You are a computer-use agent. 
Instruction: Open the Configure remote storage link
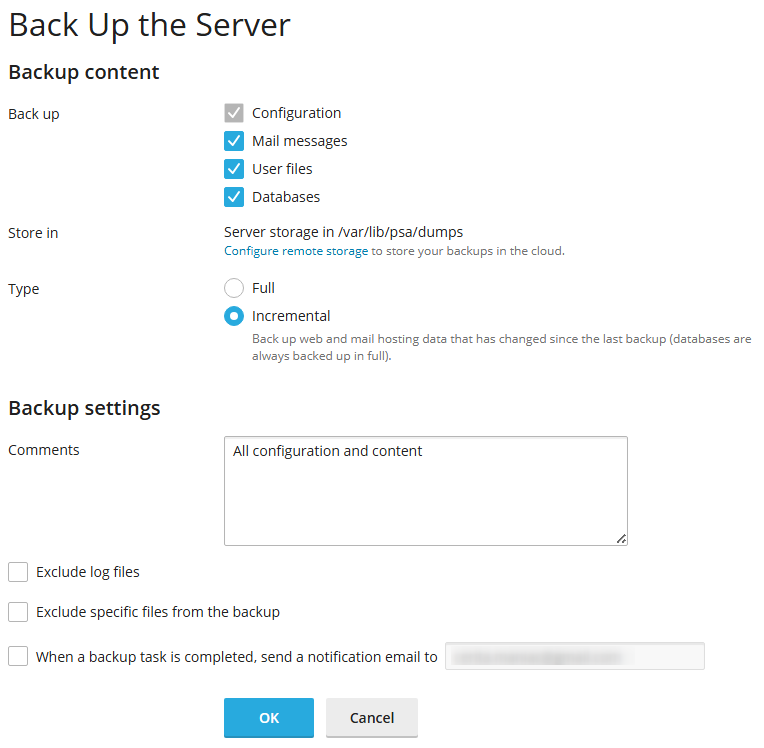(296, 251)
